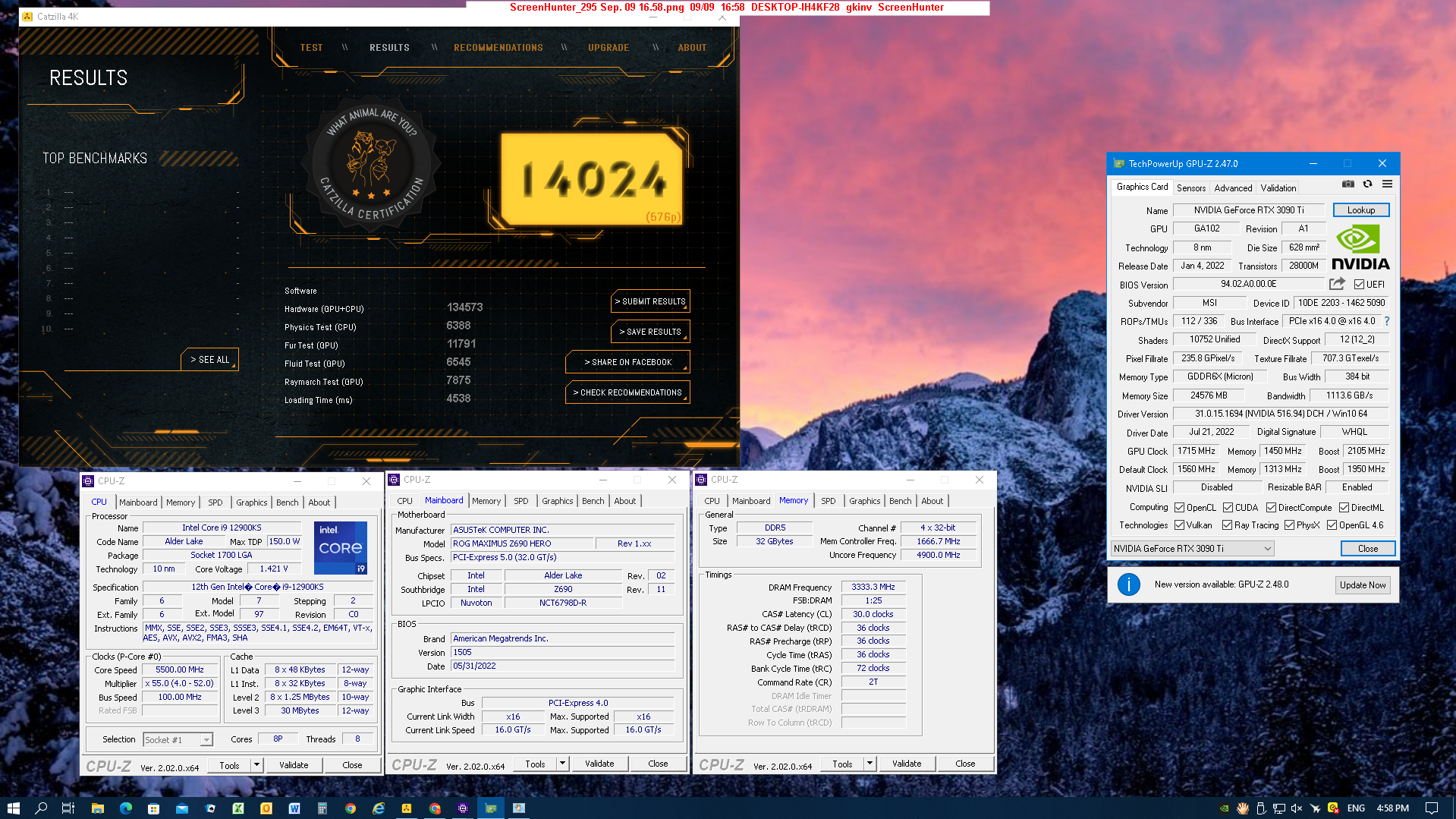Toggle the Ray Tracing checkbox
The width and height of the screenshot is (1456, 819).
[1227, 525]
